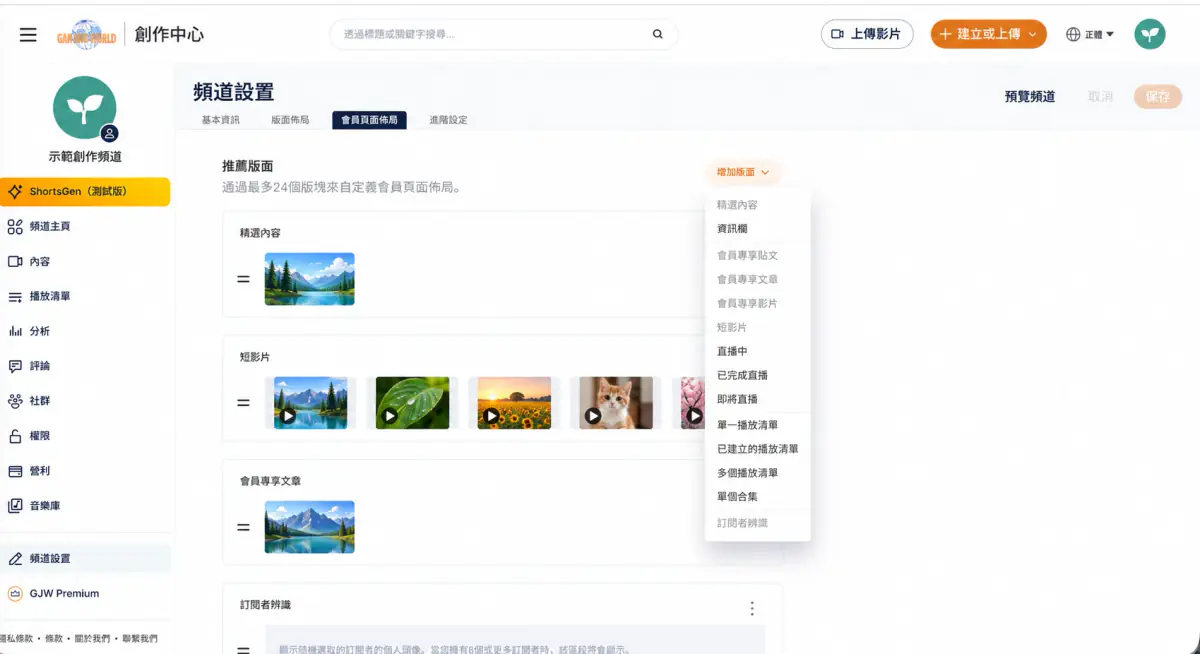Click the large channel sprout avatar
The height and width of the screenshot is (654, 1200).
(x=85, y=107)
